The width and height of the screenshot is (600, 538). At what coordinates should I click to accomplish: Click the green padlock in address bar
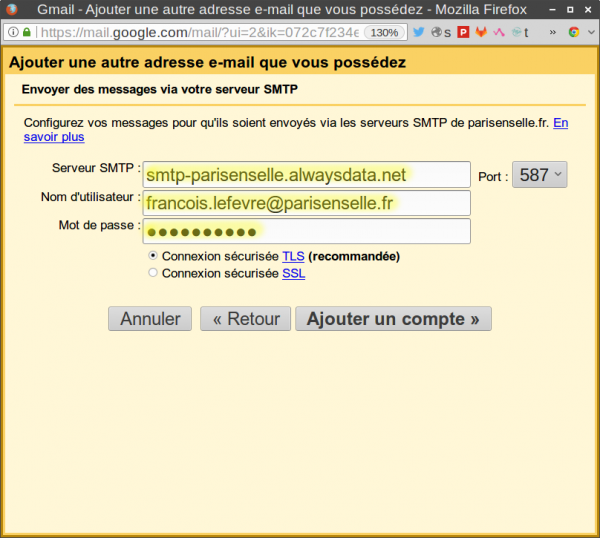coord(26,32)
